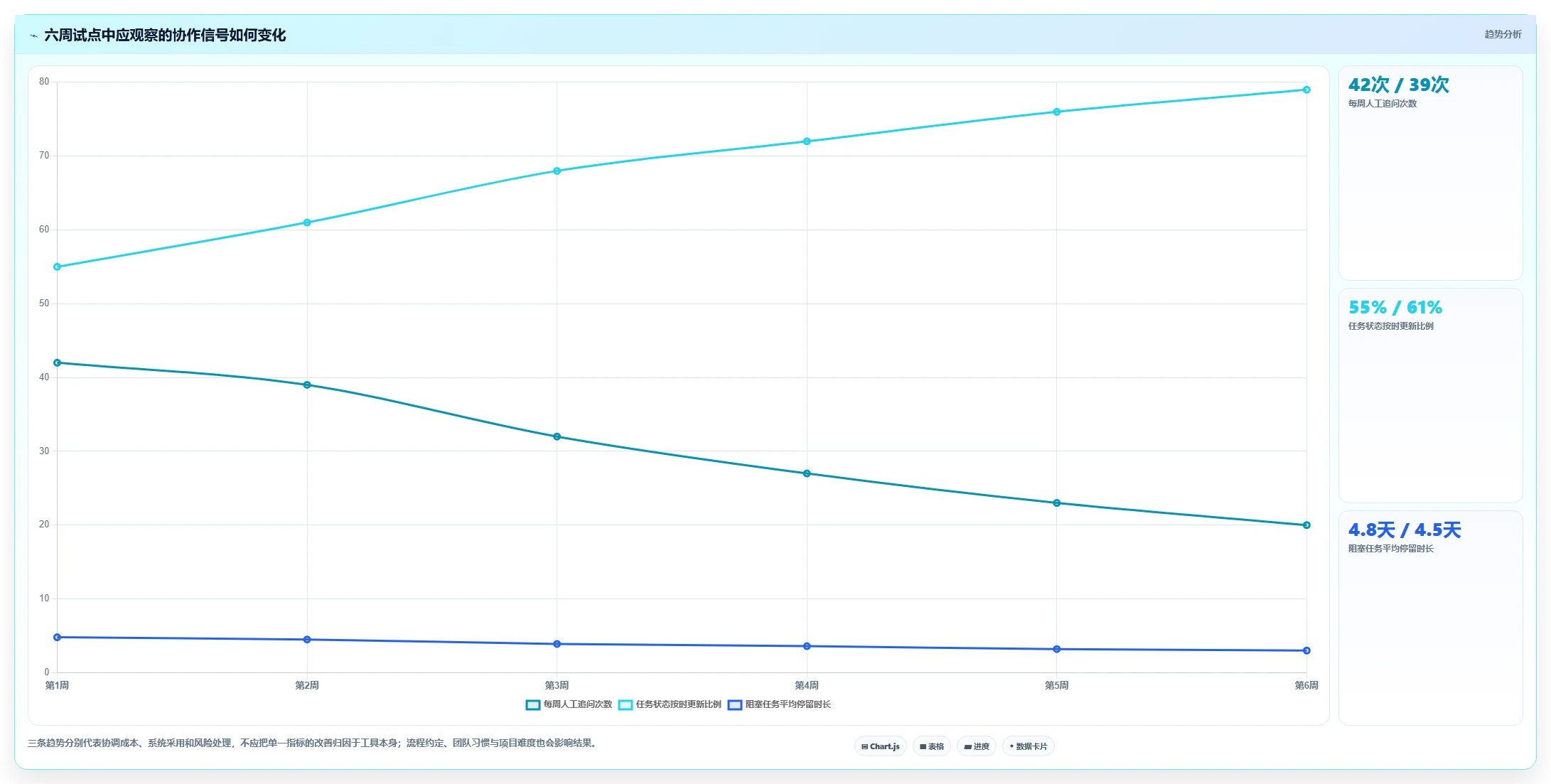Click the 第5周 x-axis label
The height and width of the screenshot is (784, 1551).
point(1056,685)
